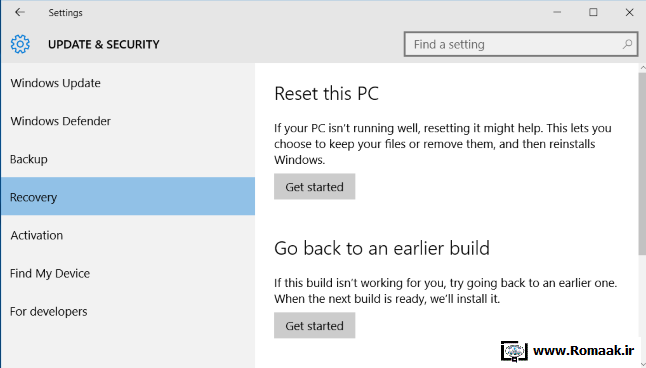Minimize the Settings window
The image size is (646, 368).
[557, 12]
